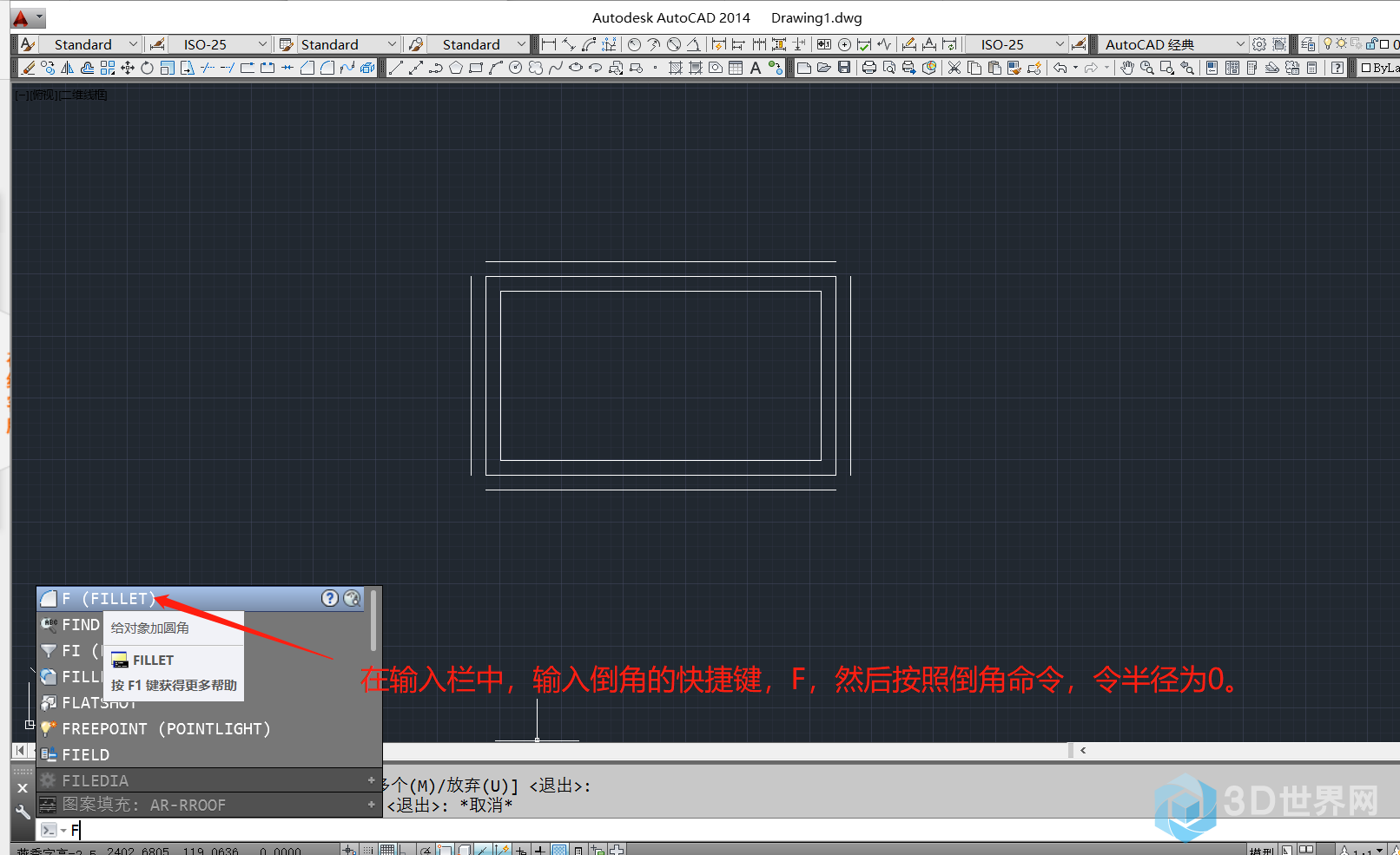This screenshot has width=1400, height=855.
Task: Expand the FILEDIA system variable entry
Action: click(x=371, y=780)
